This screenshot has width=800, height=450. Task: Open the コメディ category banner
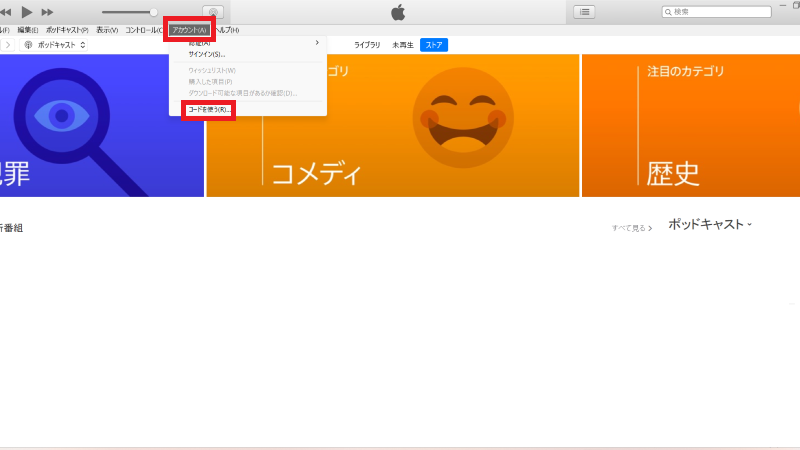[x=393, y=126]
